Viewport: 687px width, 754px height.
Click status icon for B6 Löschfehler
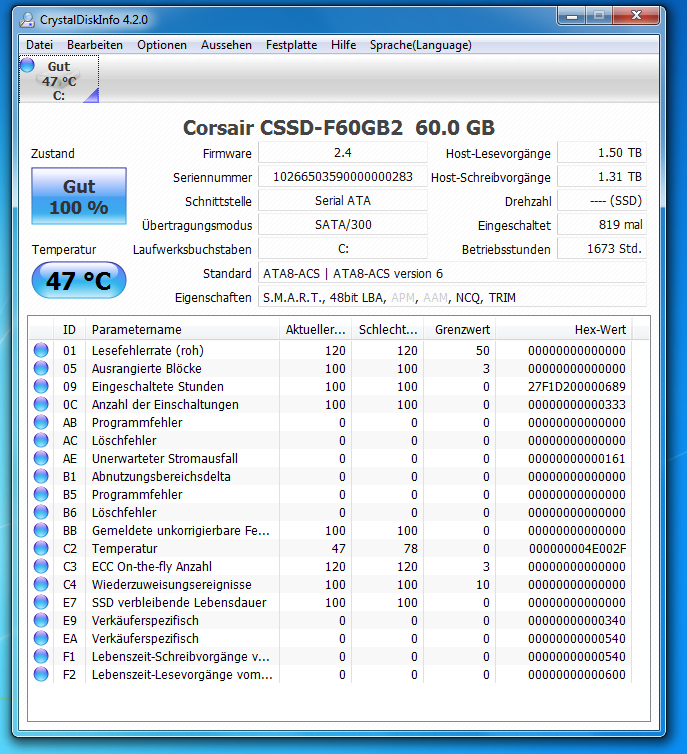pyautogui.click(x=41, y=512)
